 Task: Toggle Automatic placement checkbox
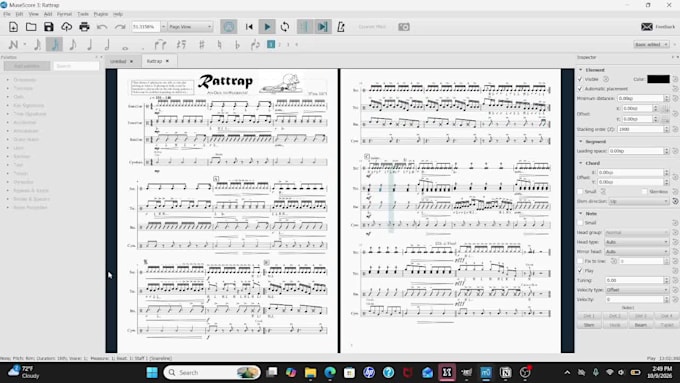point(580,89)
